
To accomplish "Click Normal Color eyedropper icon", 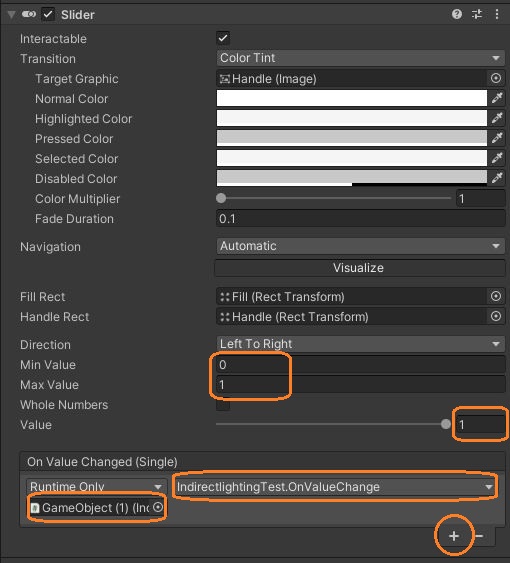I will tap(497, 98).
